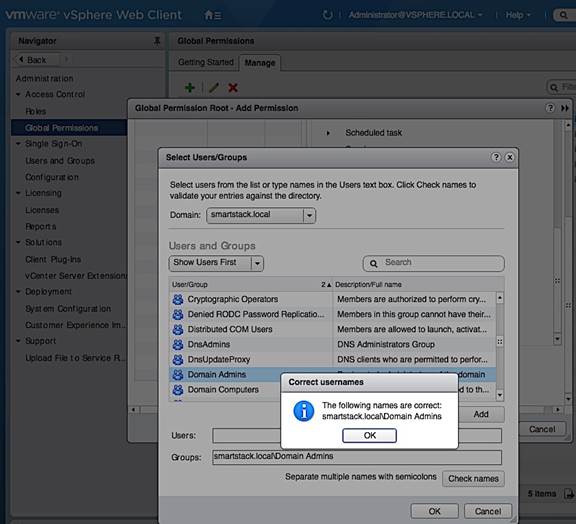The height and width of the screenshot is (524, 576).
Task: Click the Users text field
Action: click(x=357, y=435)
